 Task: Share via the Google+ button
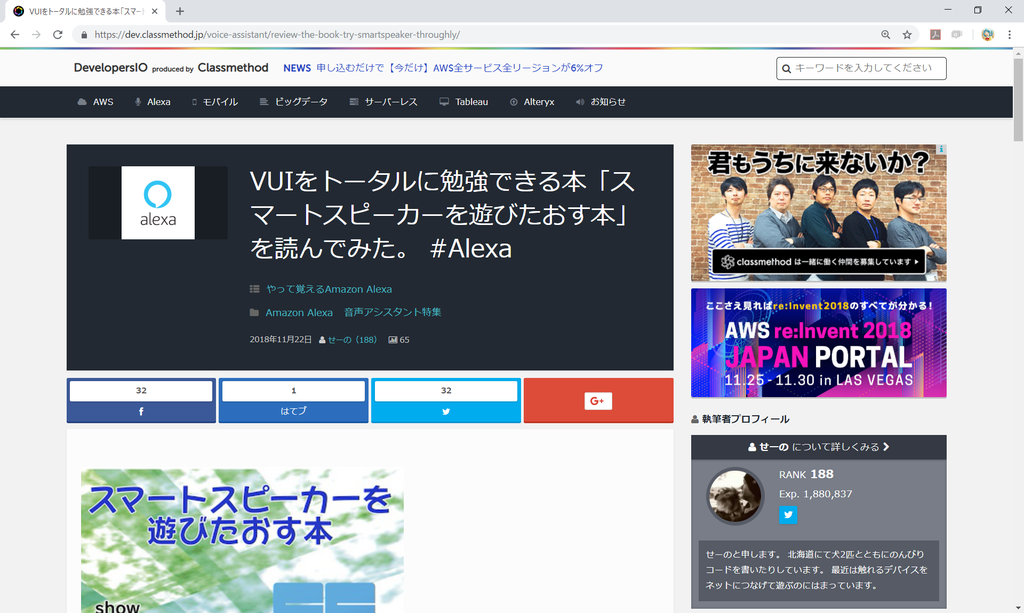(598, 400)
